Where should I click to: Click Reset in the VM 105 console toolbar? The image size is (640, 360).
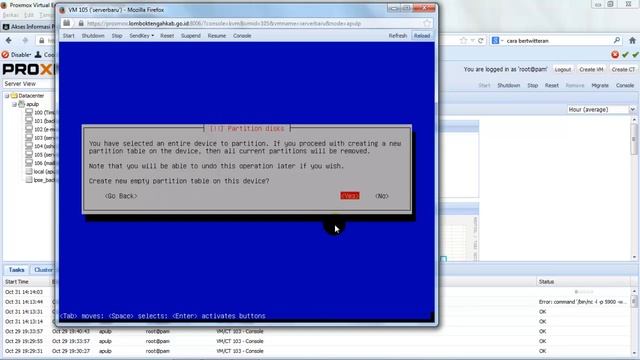coord(167,36)
